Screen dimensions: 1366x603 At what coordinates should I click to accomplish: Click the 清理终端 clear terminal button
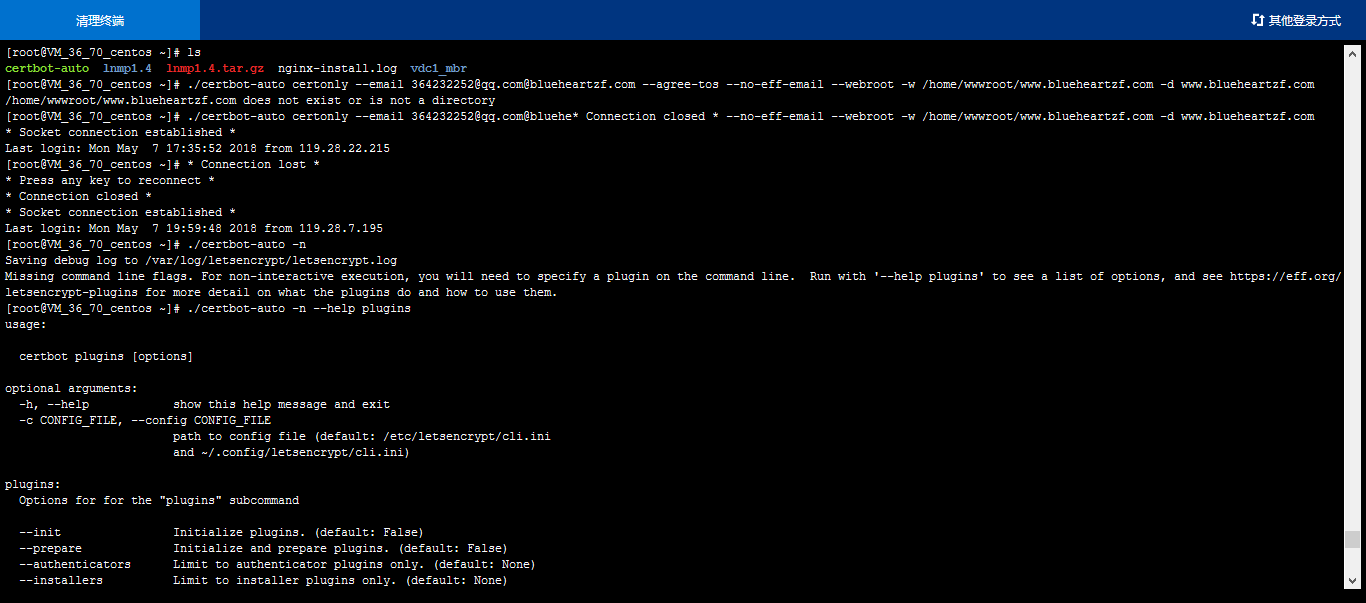pyautogui.click(x=100, y=20)
